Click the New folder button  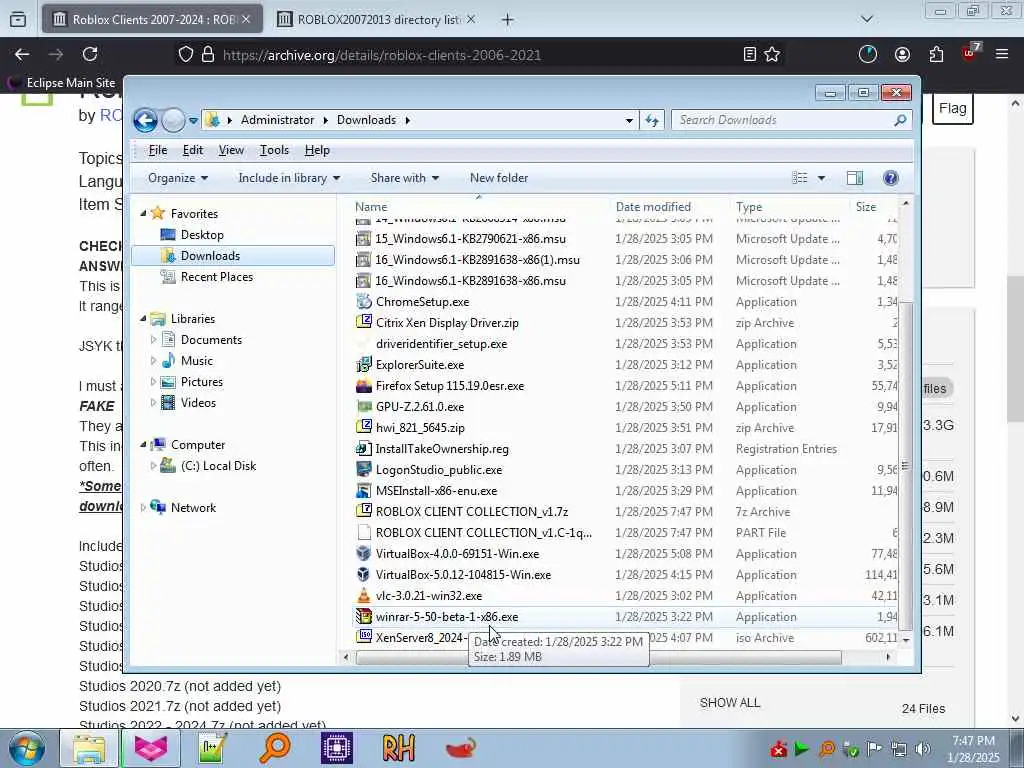coord(499,178)
